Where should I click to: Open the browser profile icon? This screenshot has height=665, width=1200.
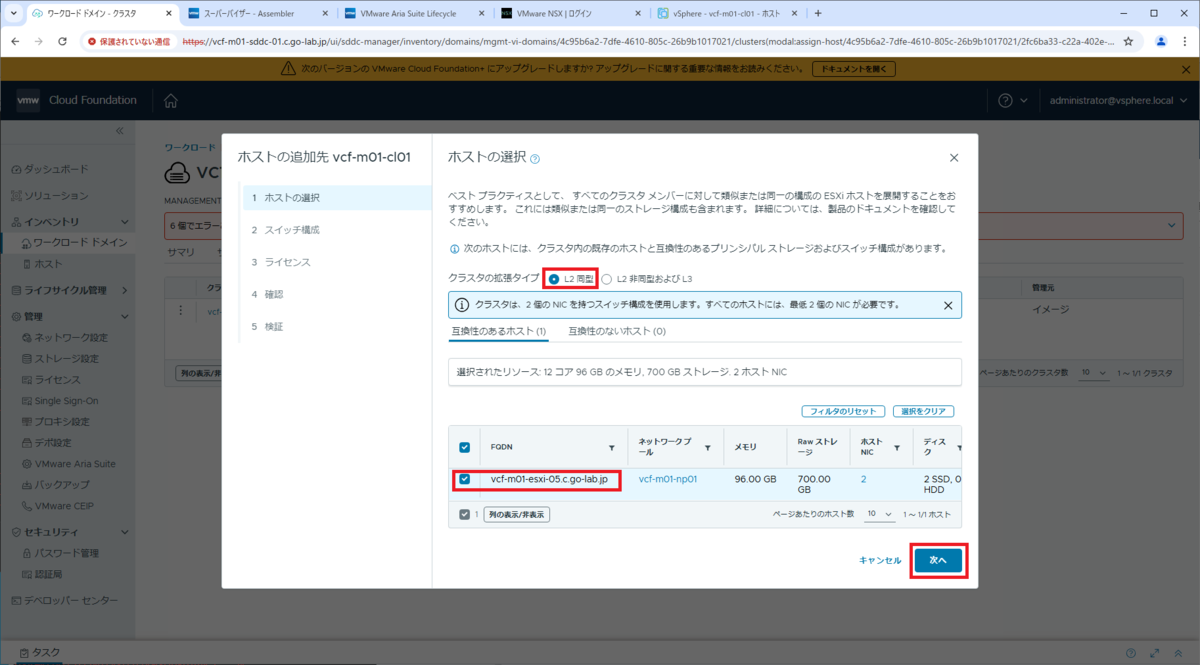pos(1161,42)
